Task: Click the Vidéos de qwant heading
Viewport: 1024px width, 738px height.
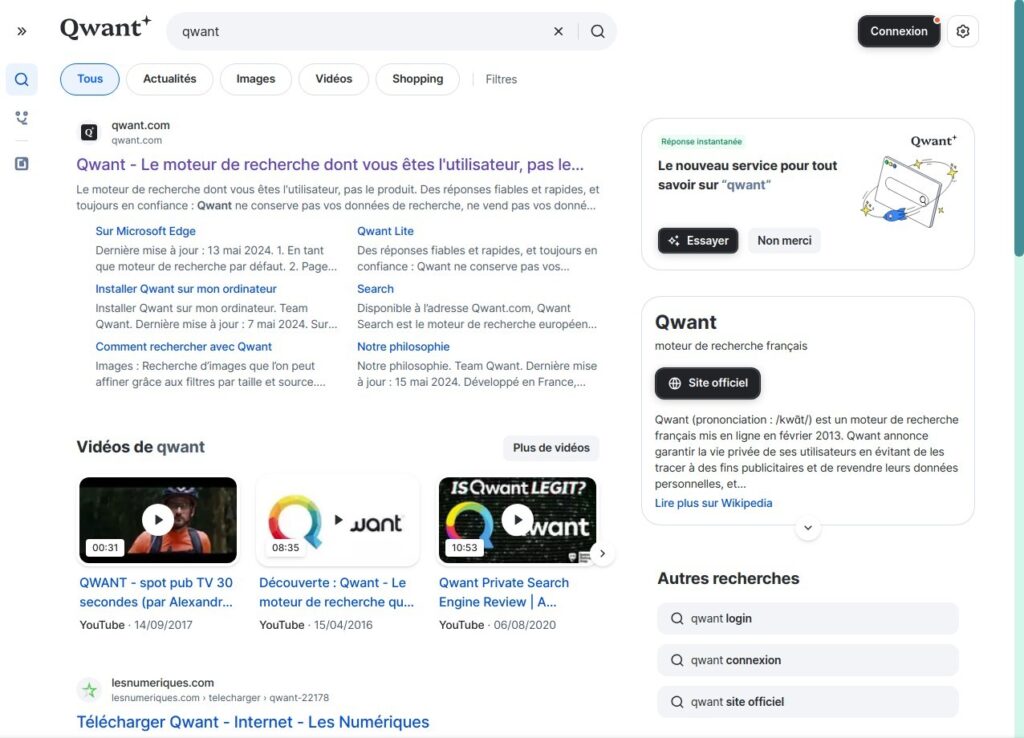Action: (140, 447)
